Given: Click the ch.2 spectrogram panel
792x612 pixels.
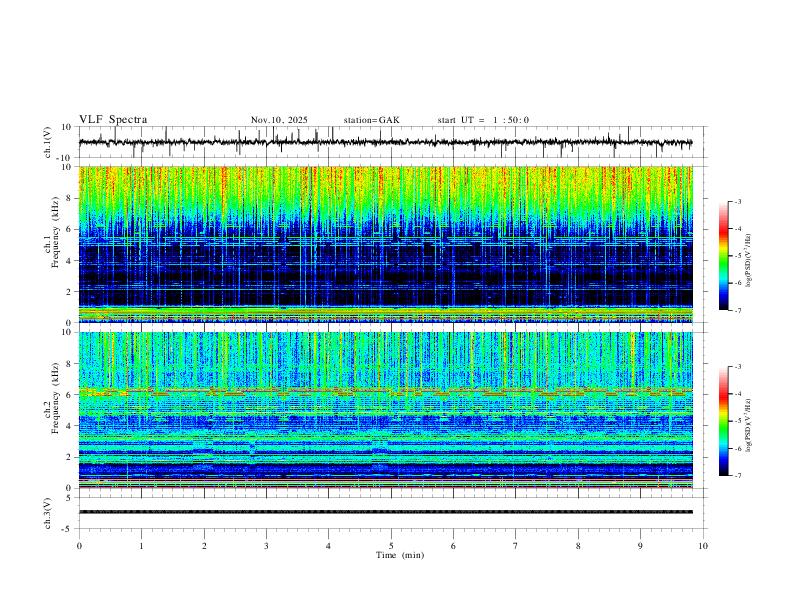Looking at the screenshot, I should tap(386, 410).
